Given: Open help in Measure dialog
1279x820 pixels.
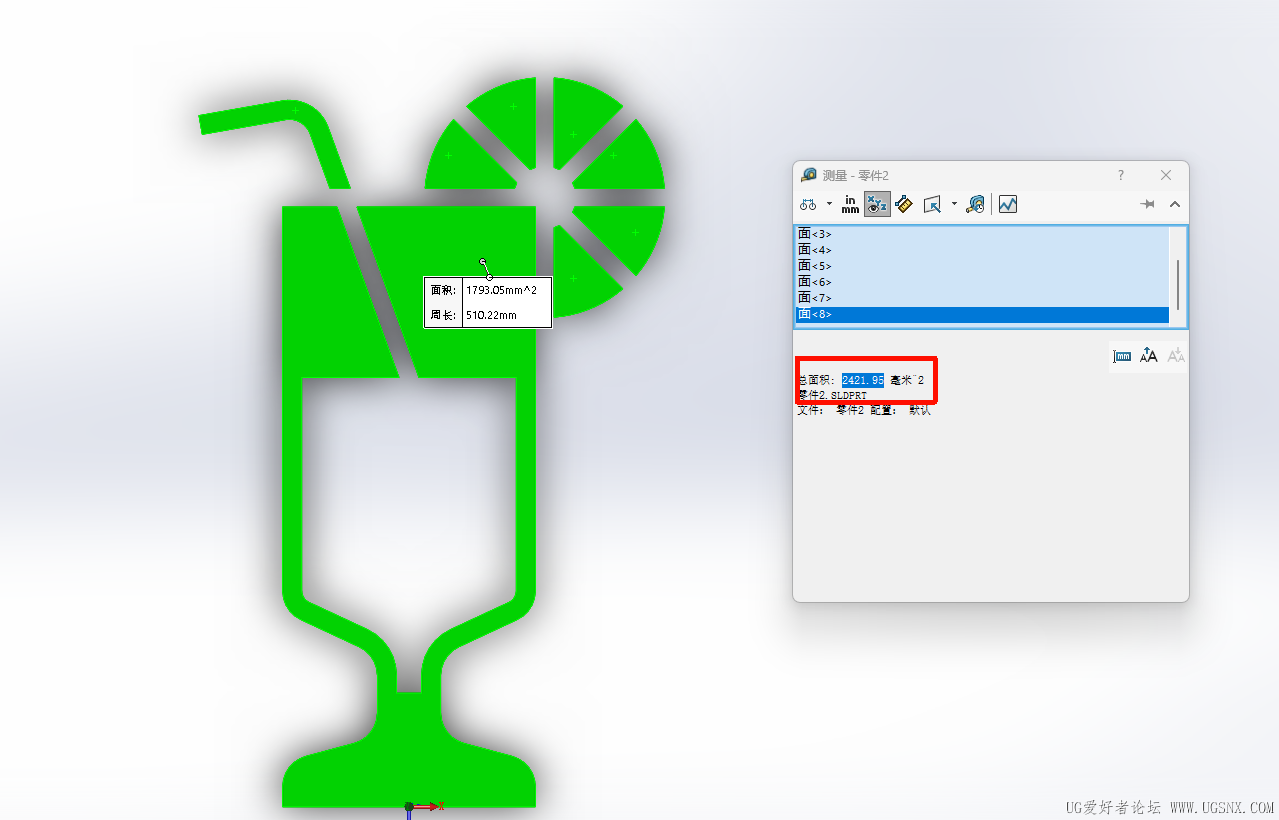Looking at the screenshot, I should [x=1120, y=175].
